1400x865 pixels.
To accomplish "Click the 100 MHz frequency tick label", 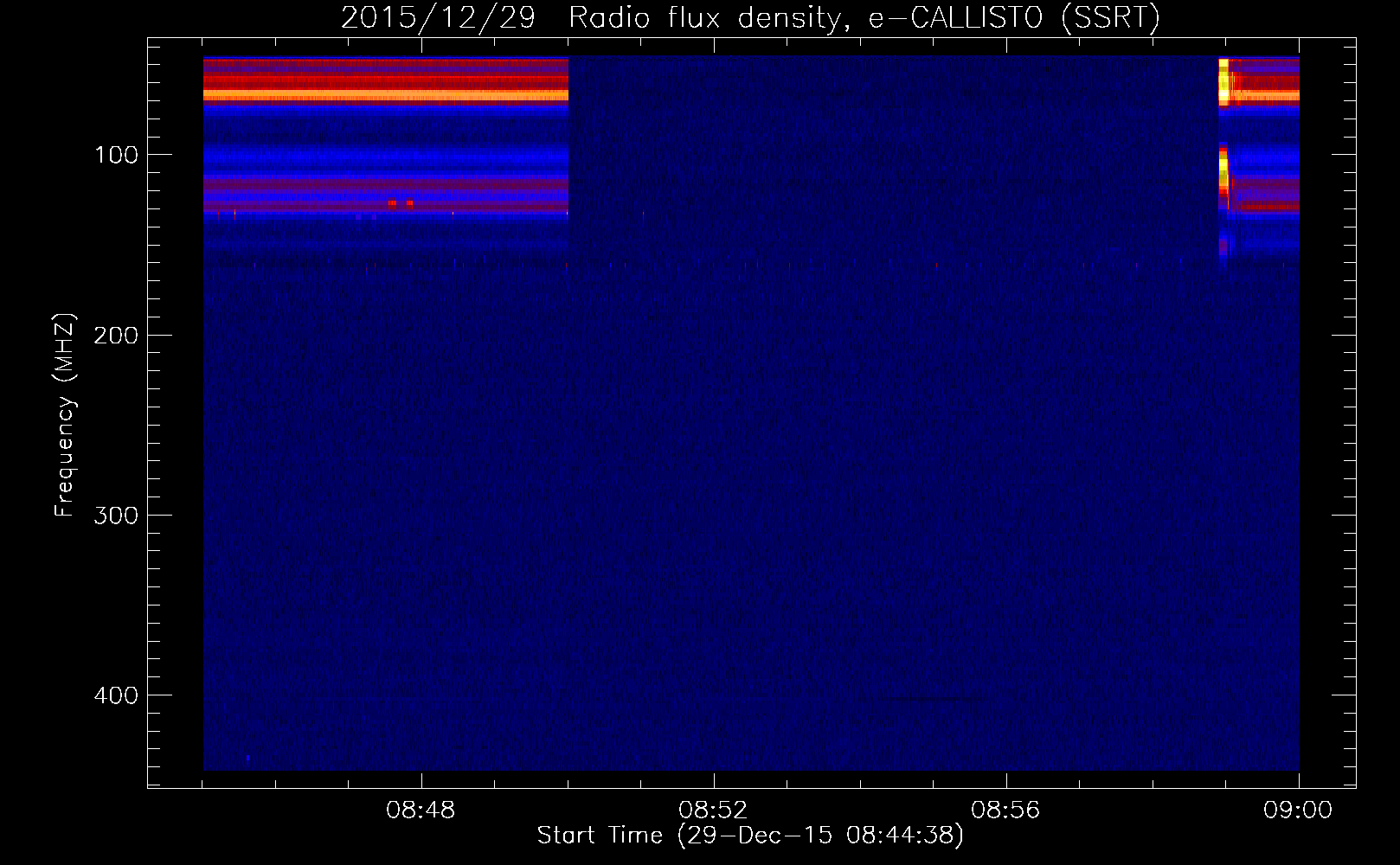I will click(x=117, y=155).
